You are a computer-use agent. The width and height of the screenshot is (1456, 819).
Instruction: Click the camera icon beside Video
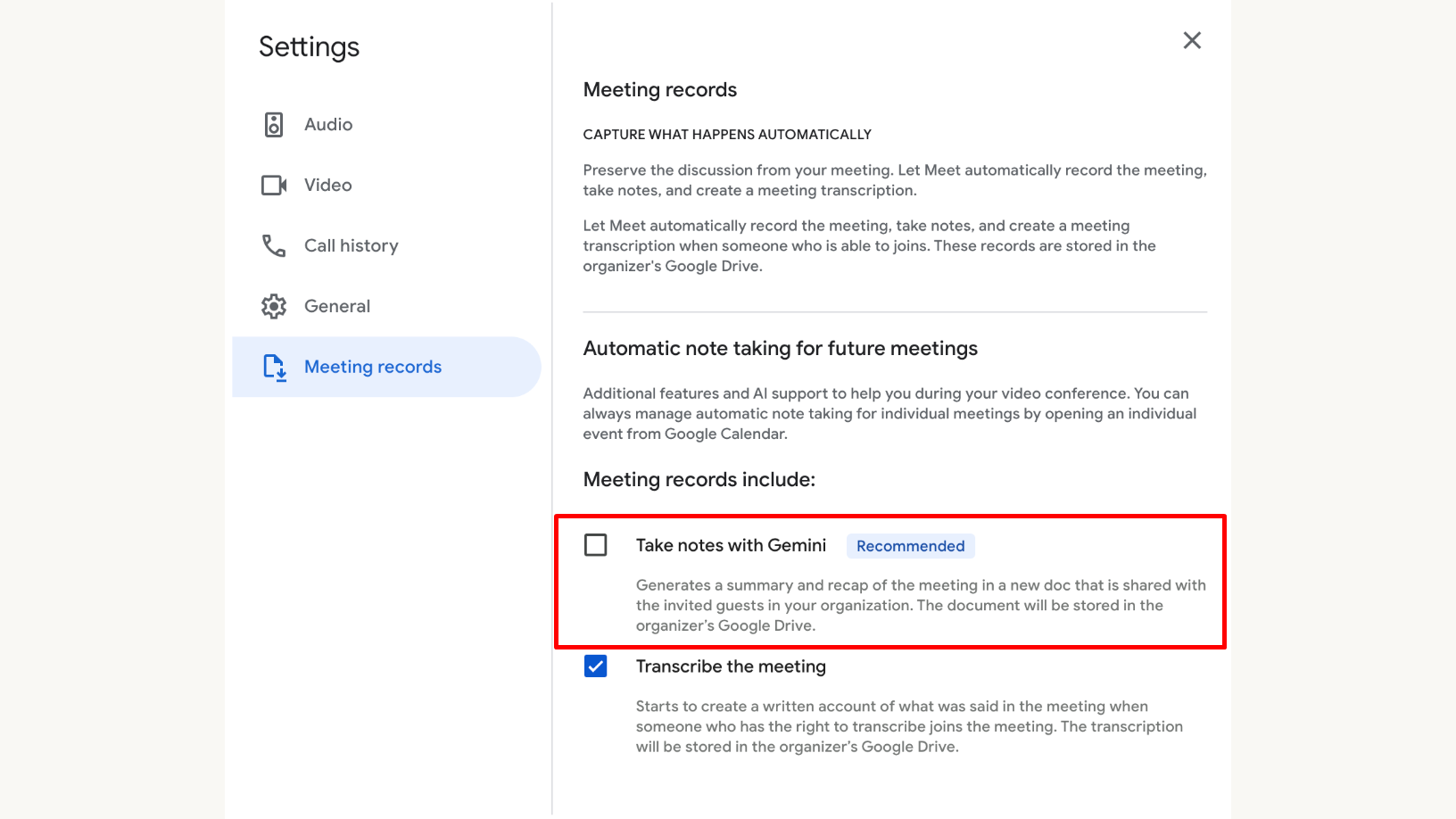[273, 185]
